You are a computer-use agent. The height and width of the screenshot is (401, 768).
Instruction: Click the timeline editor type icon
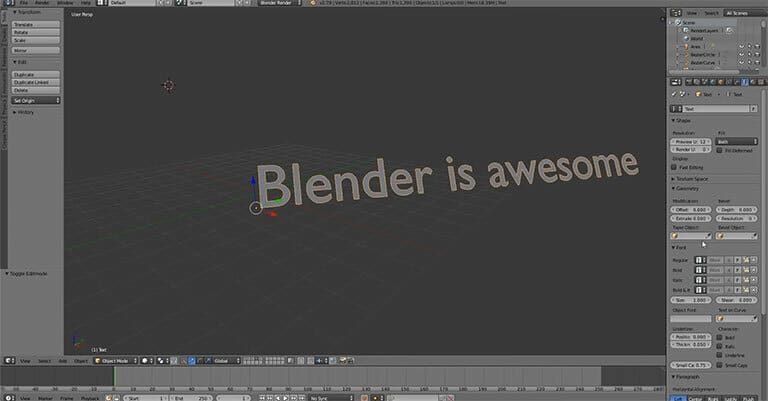(x=10, y=398)
